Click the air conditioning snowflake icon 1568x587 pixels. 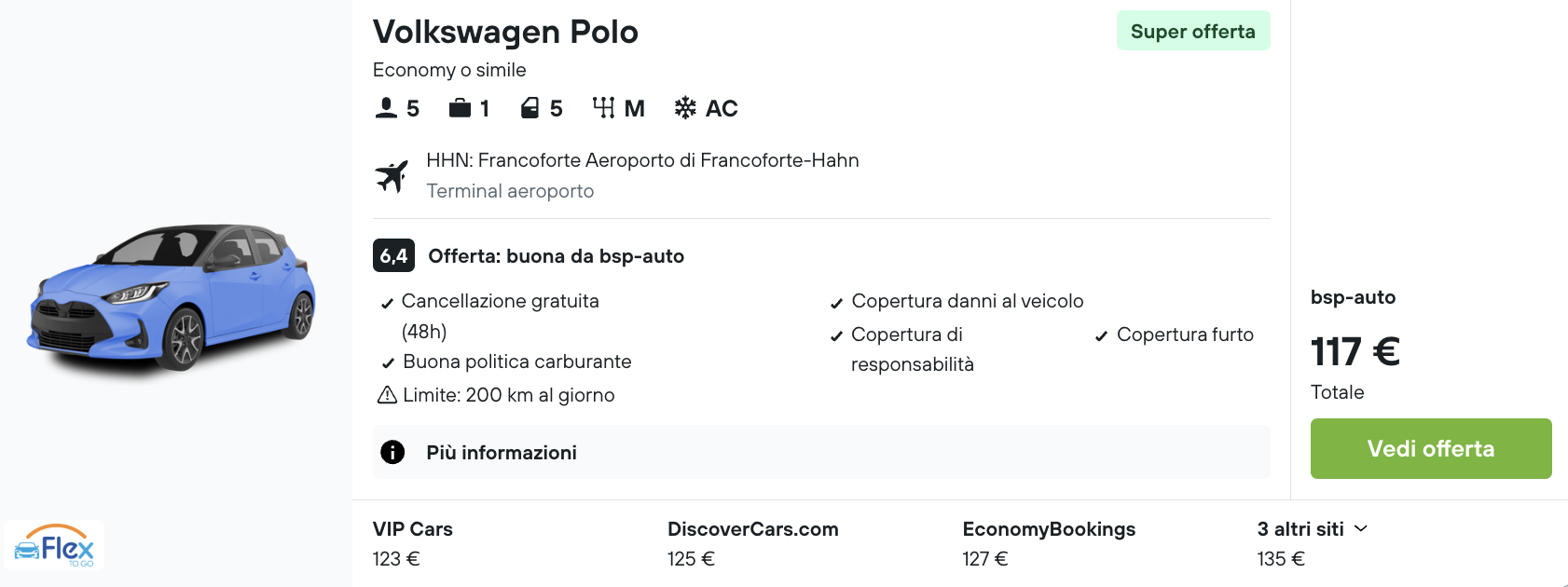tap(685, 108)
